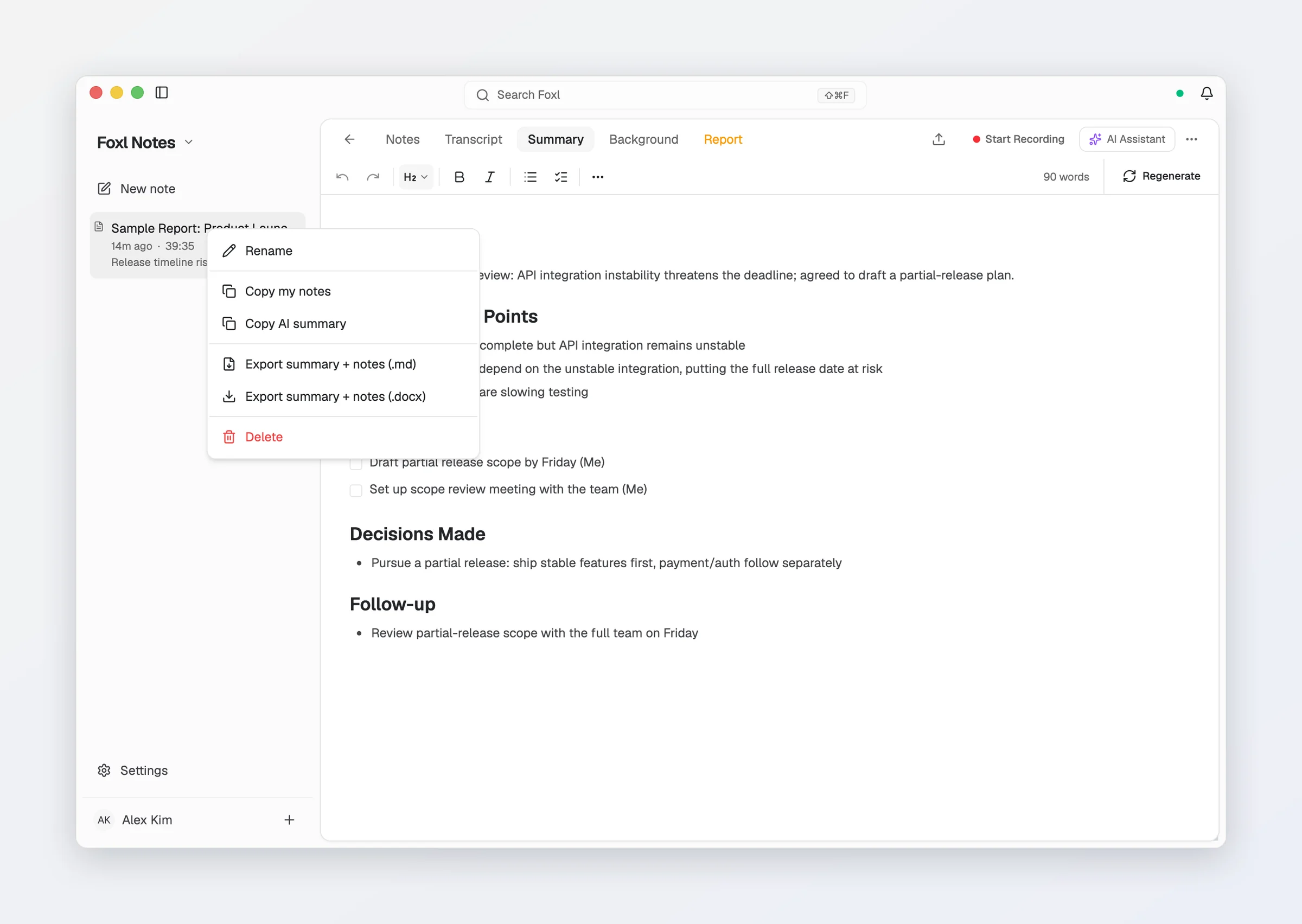Click the green status dot

point(1179,93)
